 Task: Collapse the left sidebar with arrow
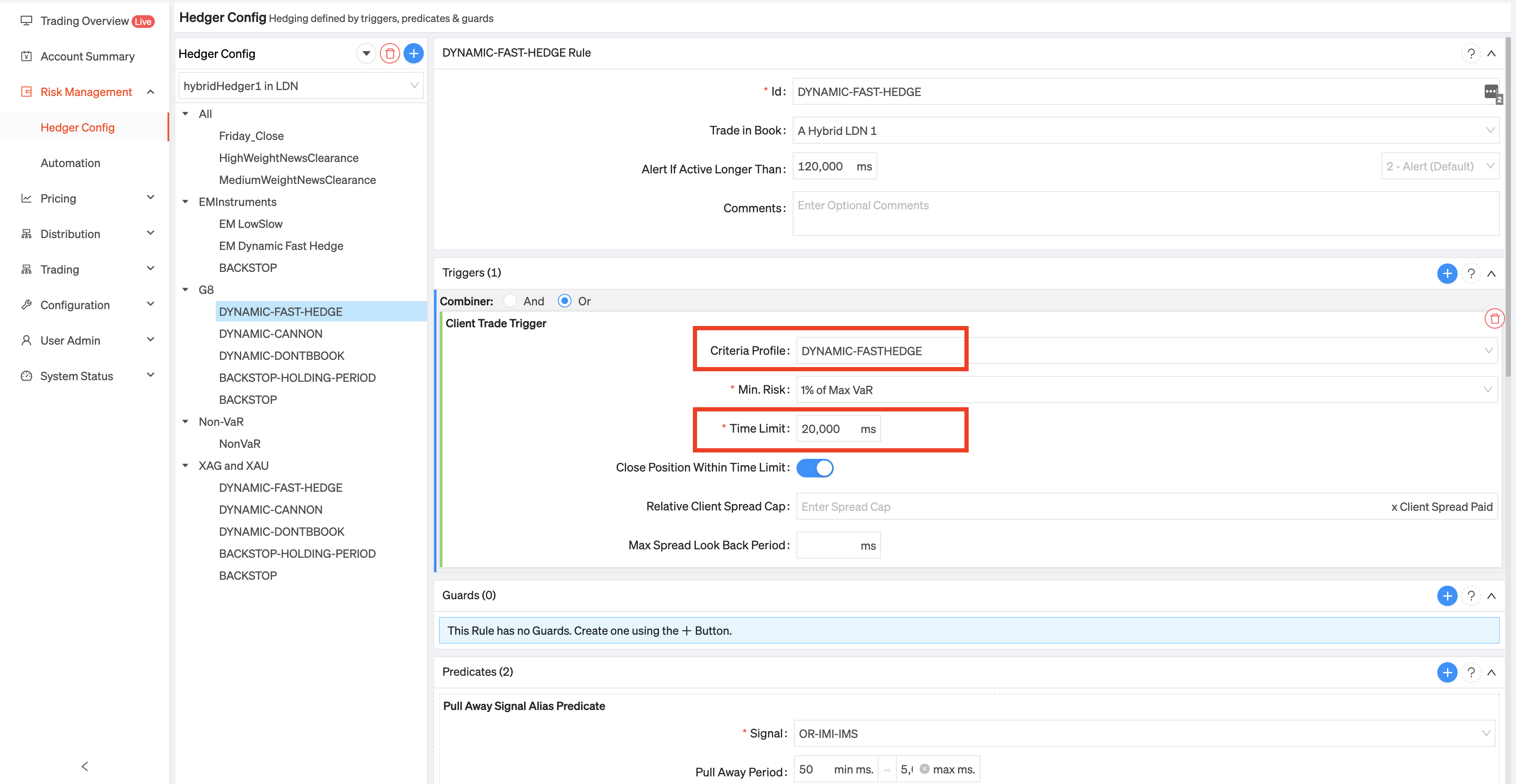(85, 766)
